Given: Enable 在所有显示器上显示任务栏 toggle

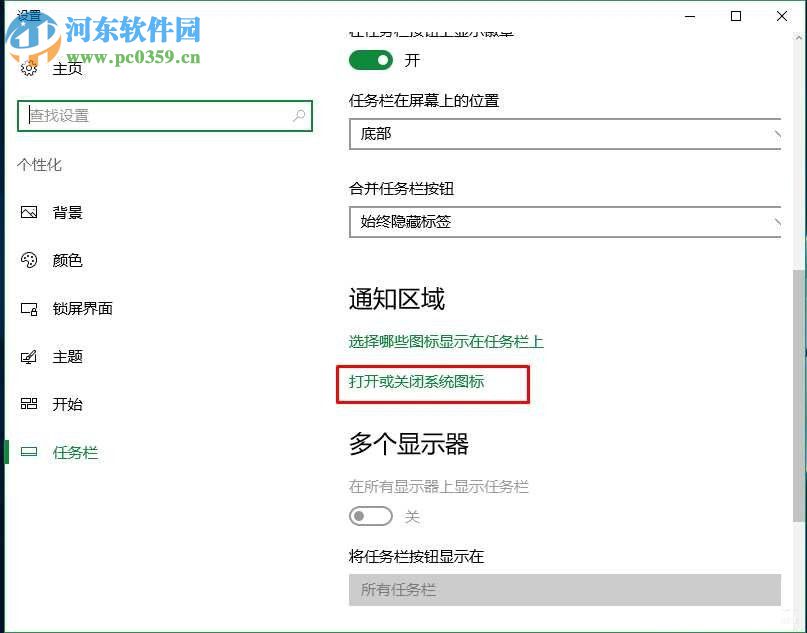Looking at the screenshot, I should click(x=371, y=516).
